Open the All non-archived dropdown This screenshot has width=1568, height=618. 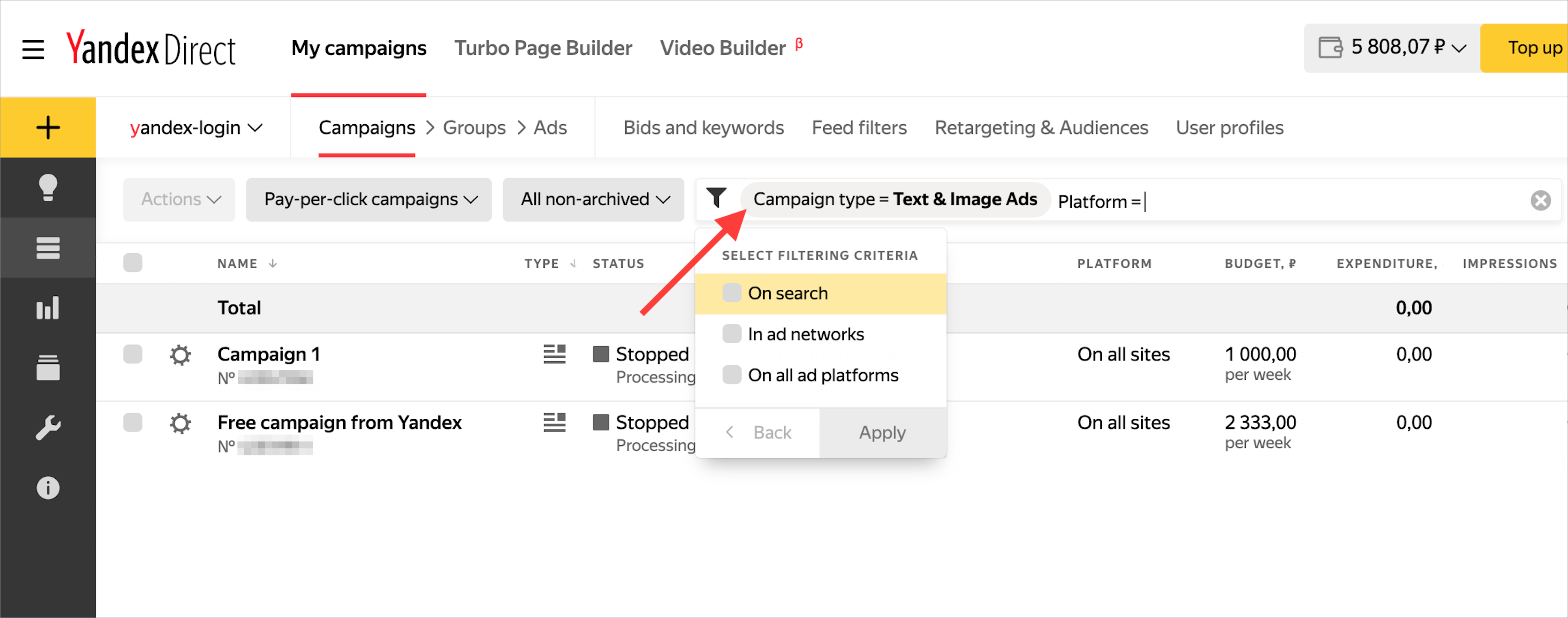pyautogui.click(x=594, y=200)
